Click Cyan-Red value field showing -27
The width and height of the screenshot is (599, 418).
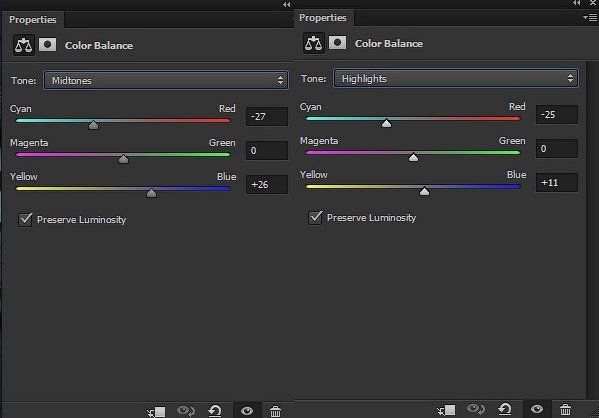tap(267, 116)
